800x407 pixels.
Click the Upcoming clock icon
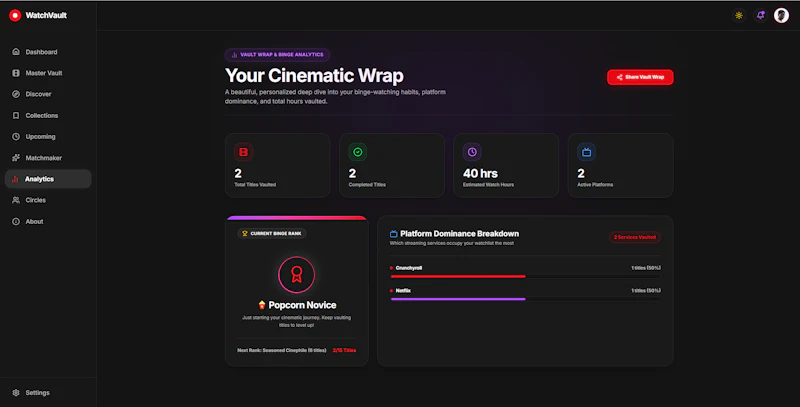pos(16,137)
